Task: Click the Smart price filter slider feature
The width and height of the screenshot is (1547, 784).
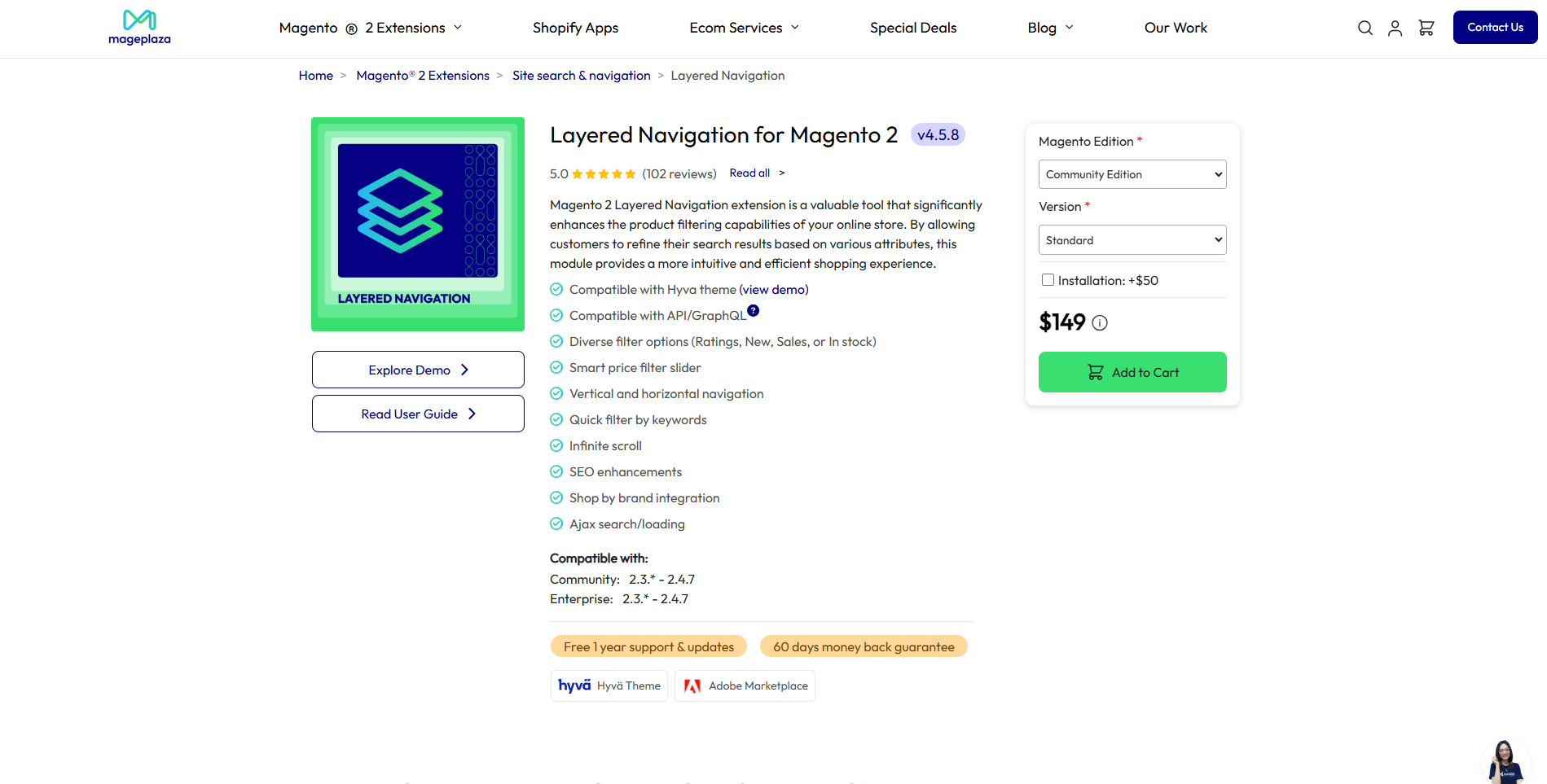Action: [x=635, y=368]
